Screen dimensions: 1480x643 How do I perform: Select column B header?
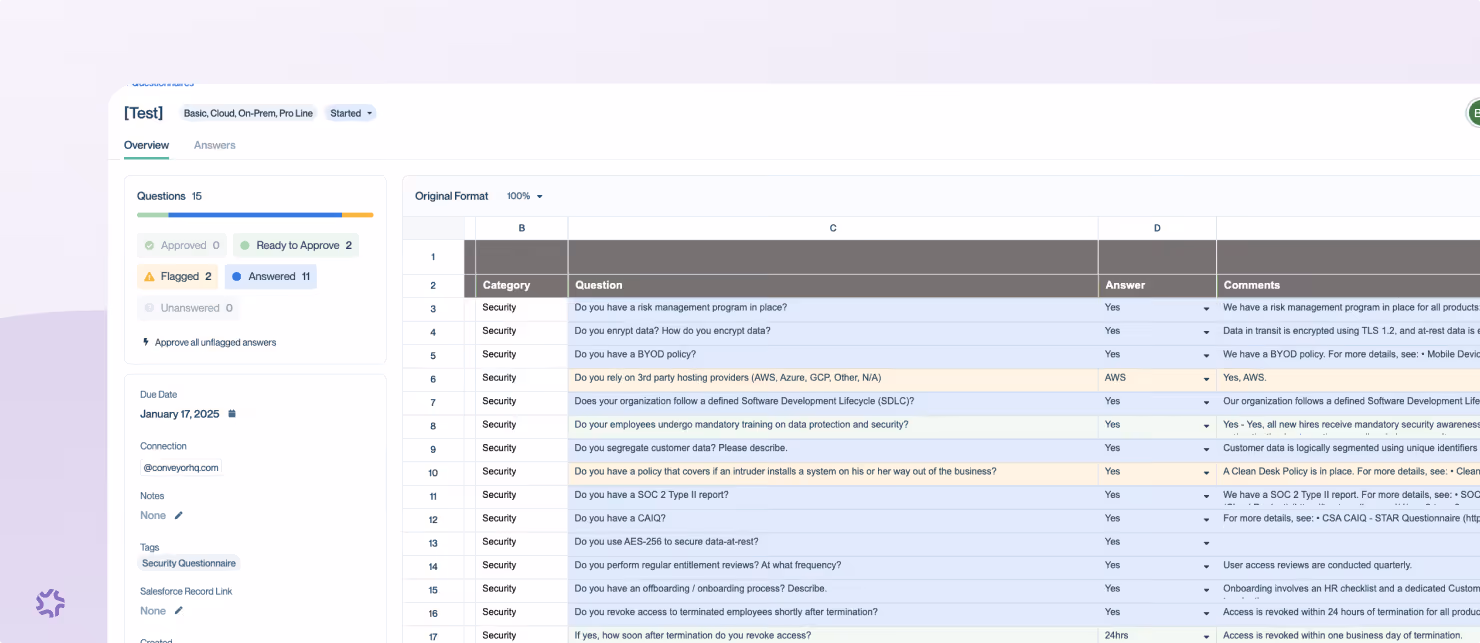click(522, 228)
